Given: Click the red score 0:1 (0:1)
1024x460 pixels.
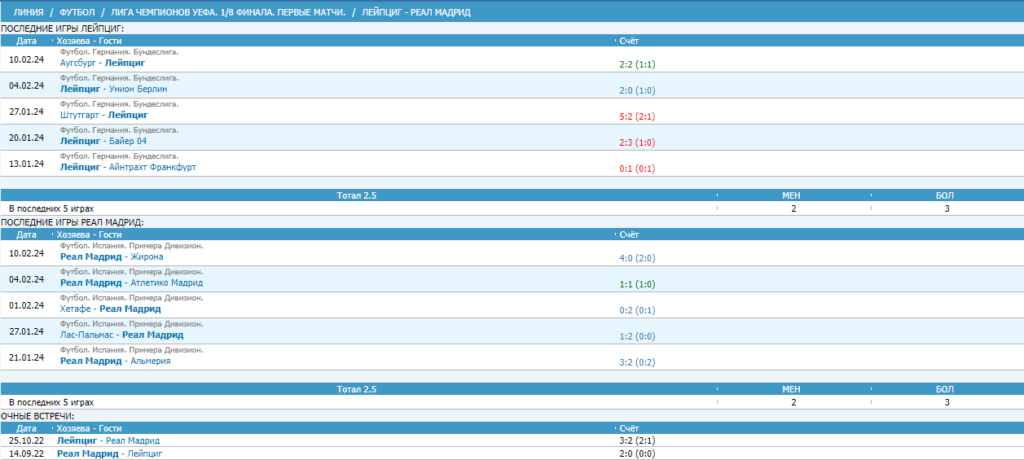Looking at the screenshot, I should 637,169.
